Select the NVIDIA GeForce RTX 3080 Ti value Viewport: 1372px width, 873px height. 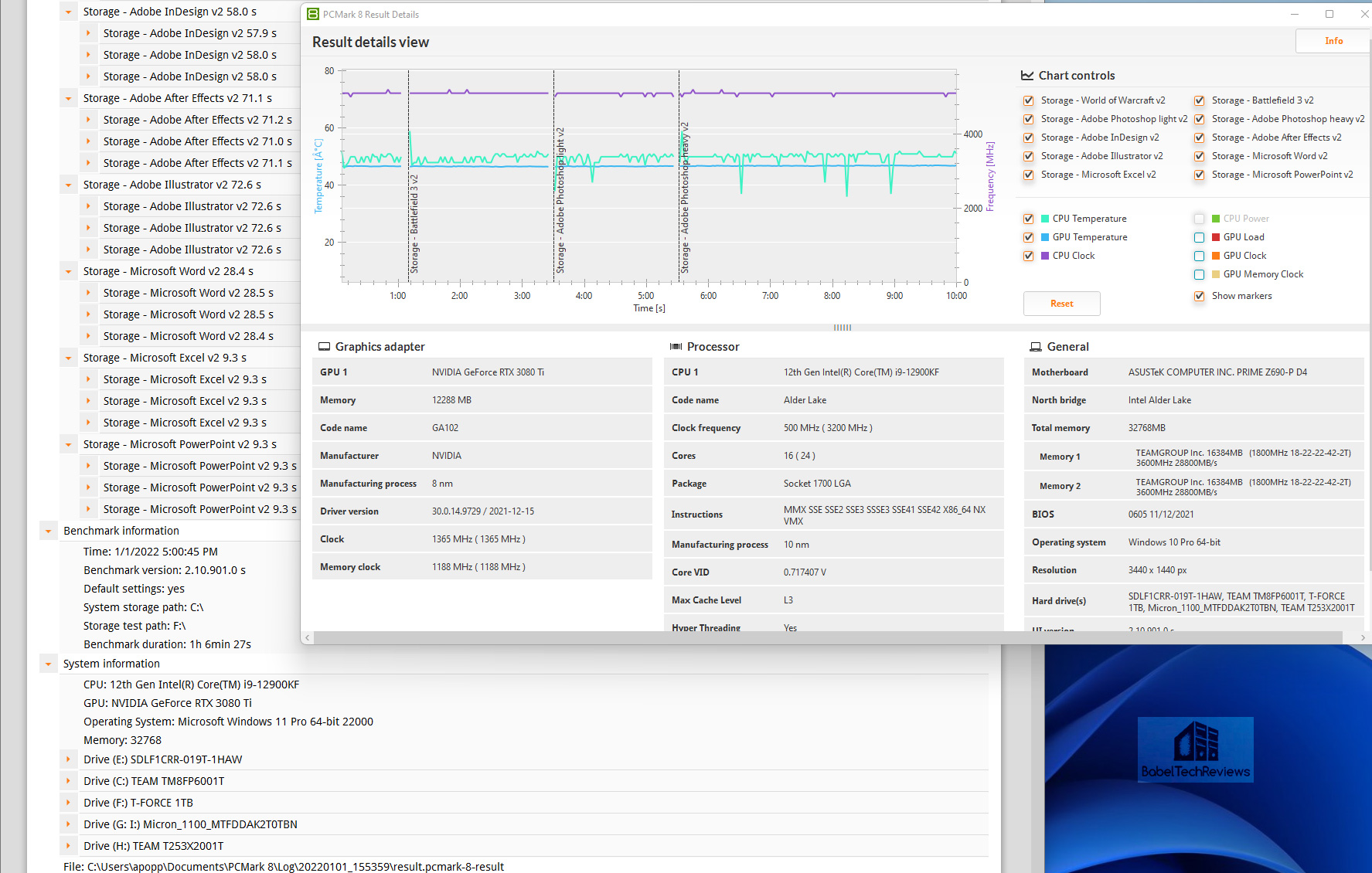coord(488,372)
